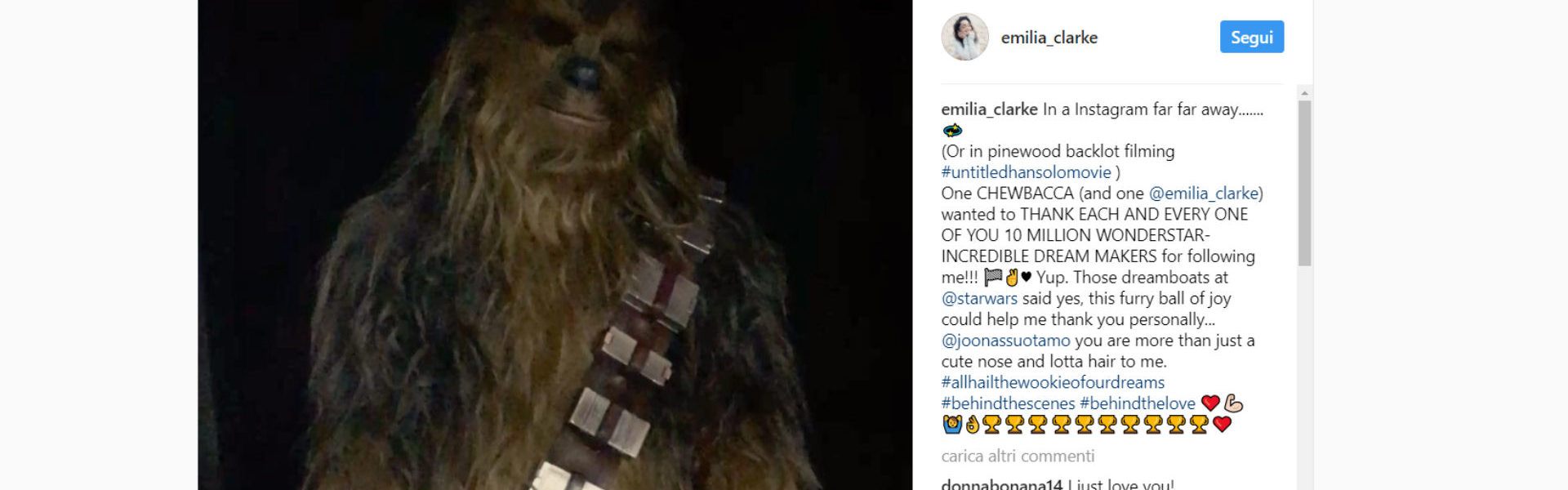
Task: Click the blue emoji below 'far far away'
Action: pyautogui.click(x=952, y=130)
